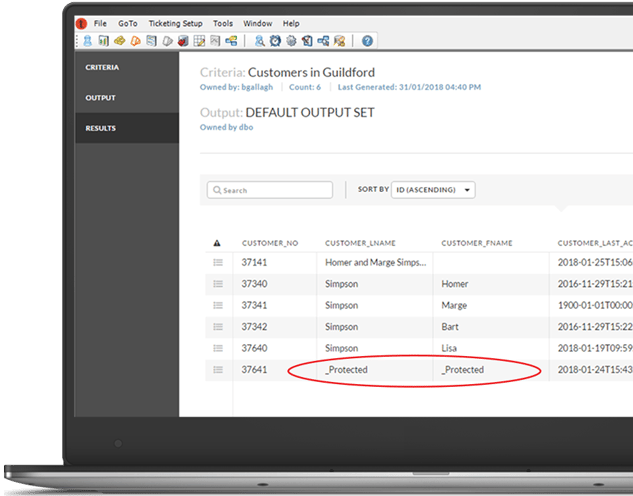The image size is (633, 496).
Task: Click the clipboard with pencil toolbar icon
Action: [307, 41]
